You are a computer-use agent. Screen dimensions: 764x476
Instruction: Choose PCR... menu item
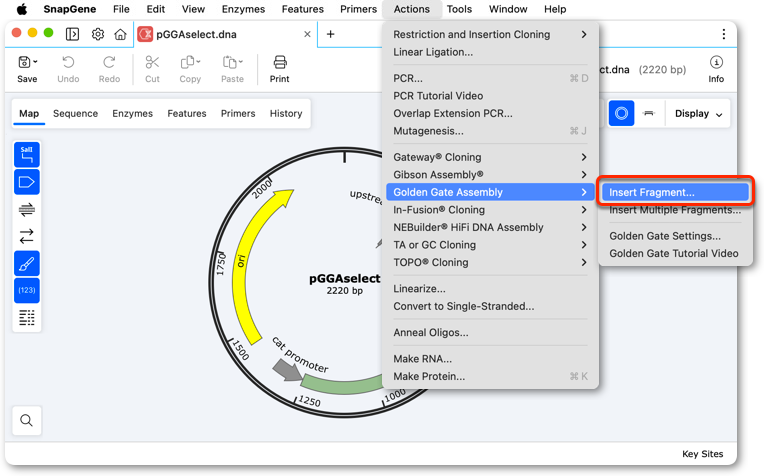point(490,78)
